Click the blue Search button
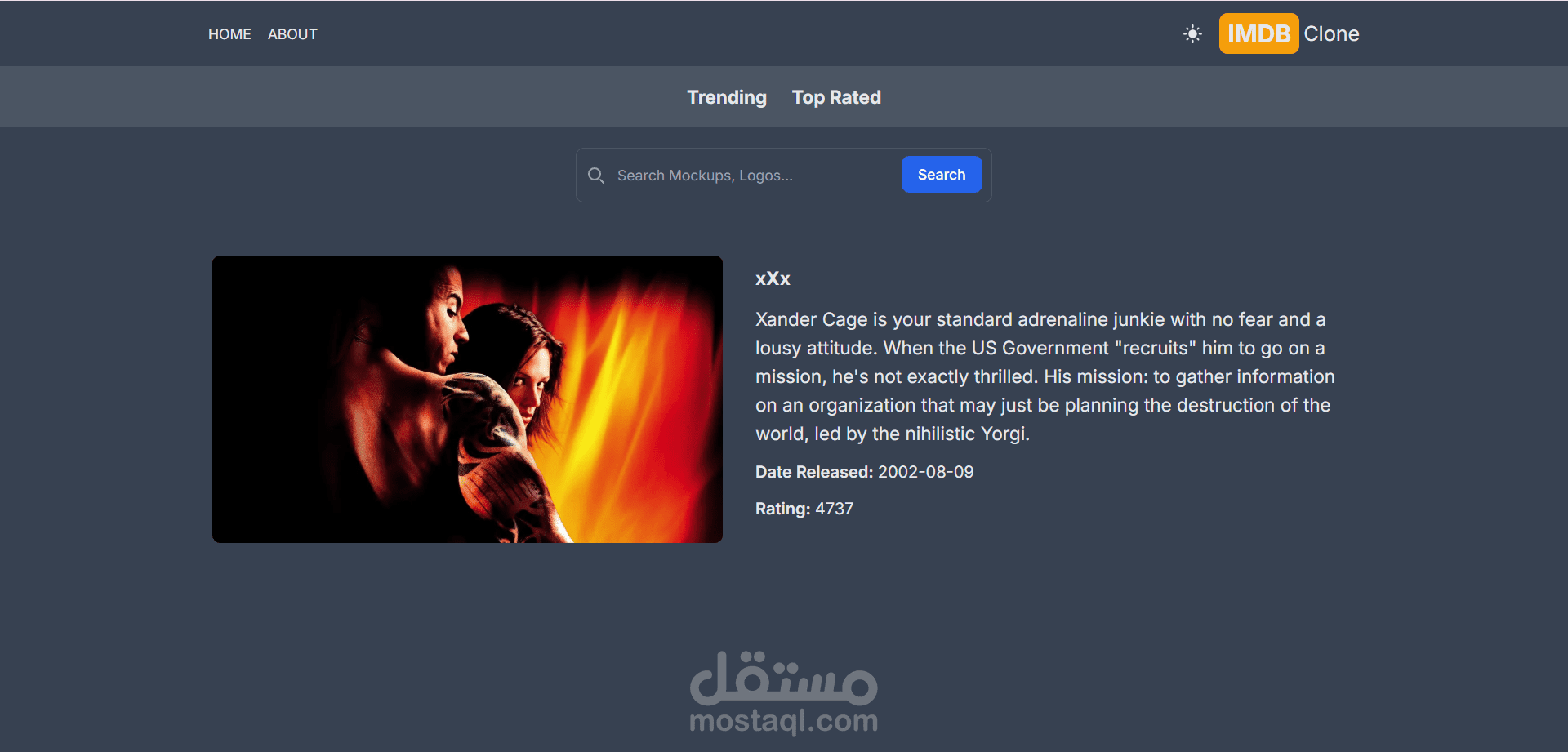The width and height of the screenshot is (1568, 752). [942, 175]
